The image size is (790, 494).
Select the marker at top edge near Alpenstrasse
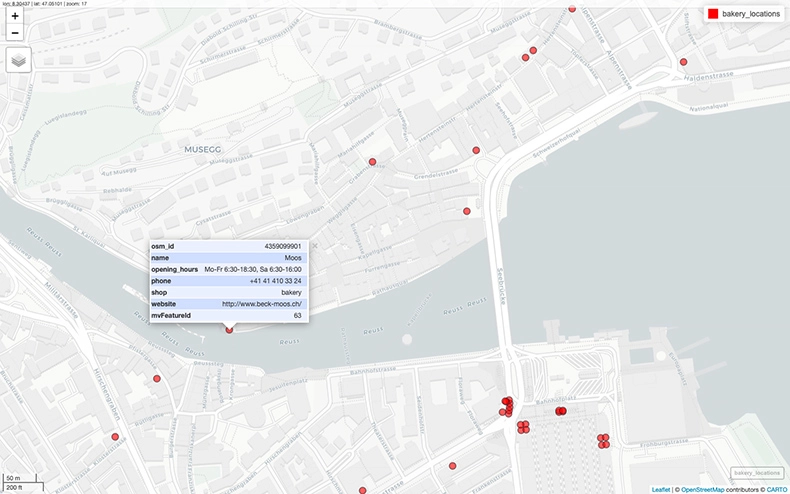(572, 9)
